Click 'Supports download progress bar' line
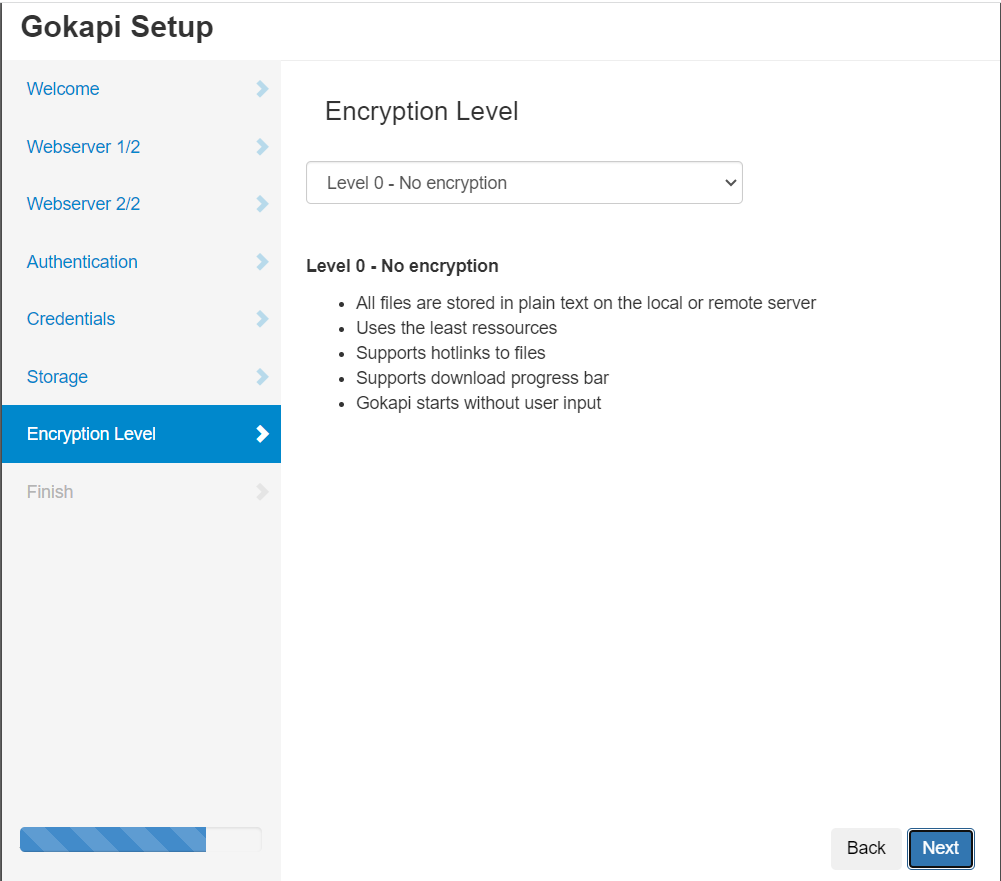 point(483,378)
